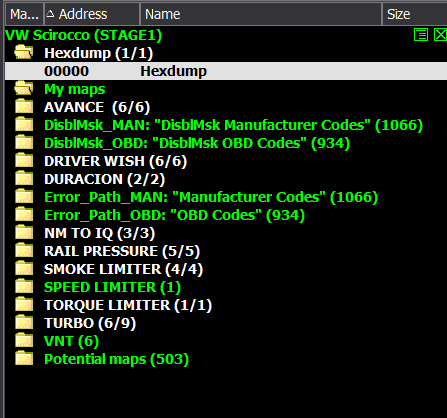Select the 00000 address cell
Image resolution: width=447 pixels, height=418 pixels.
(66, 71)
